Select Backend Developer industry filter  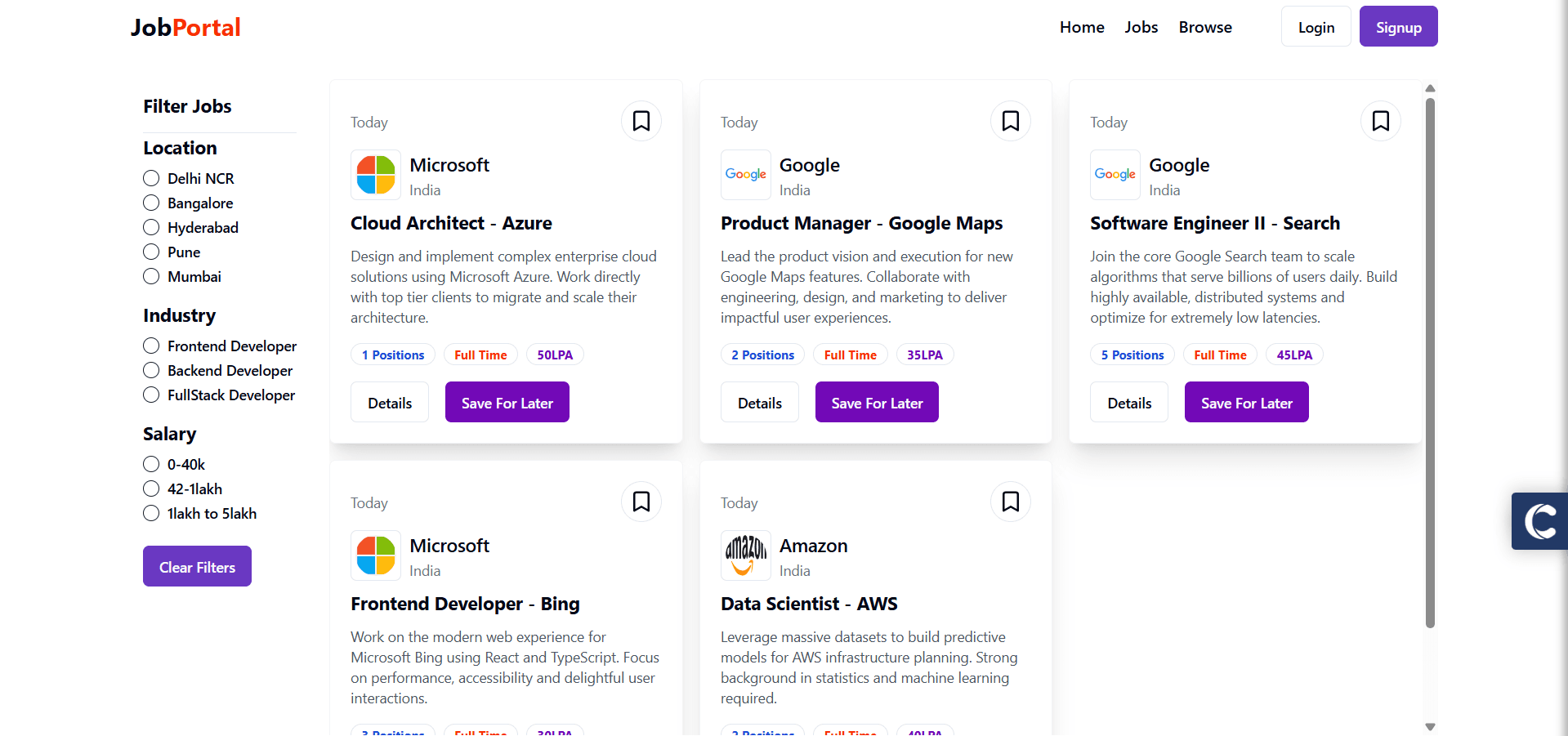point(151,370)
